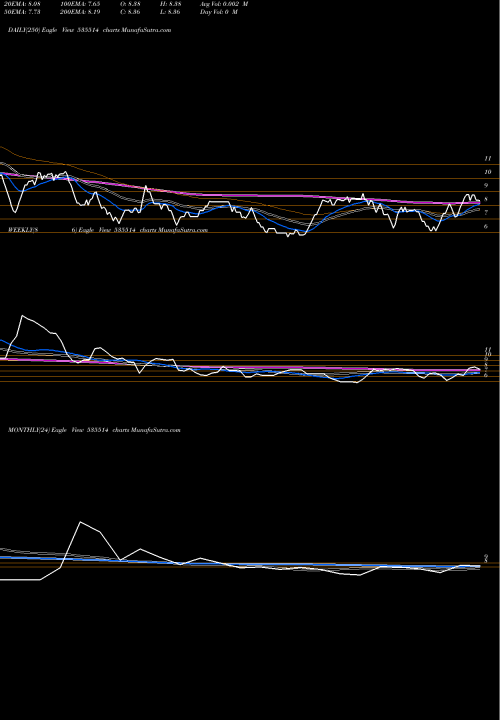Click the daily chart price label 9

coord(486,186)
